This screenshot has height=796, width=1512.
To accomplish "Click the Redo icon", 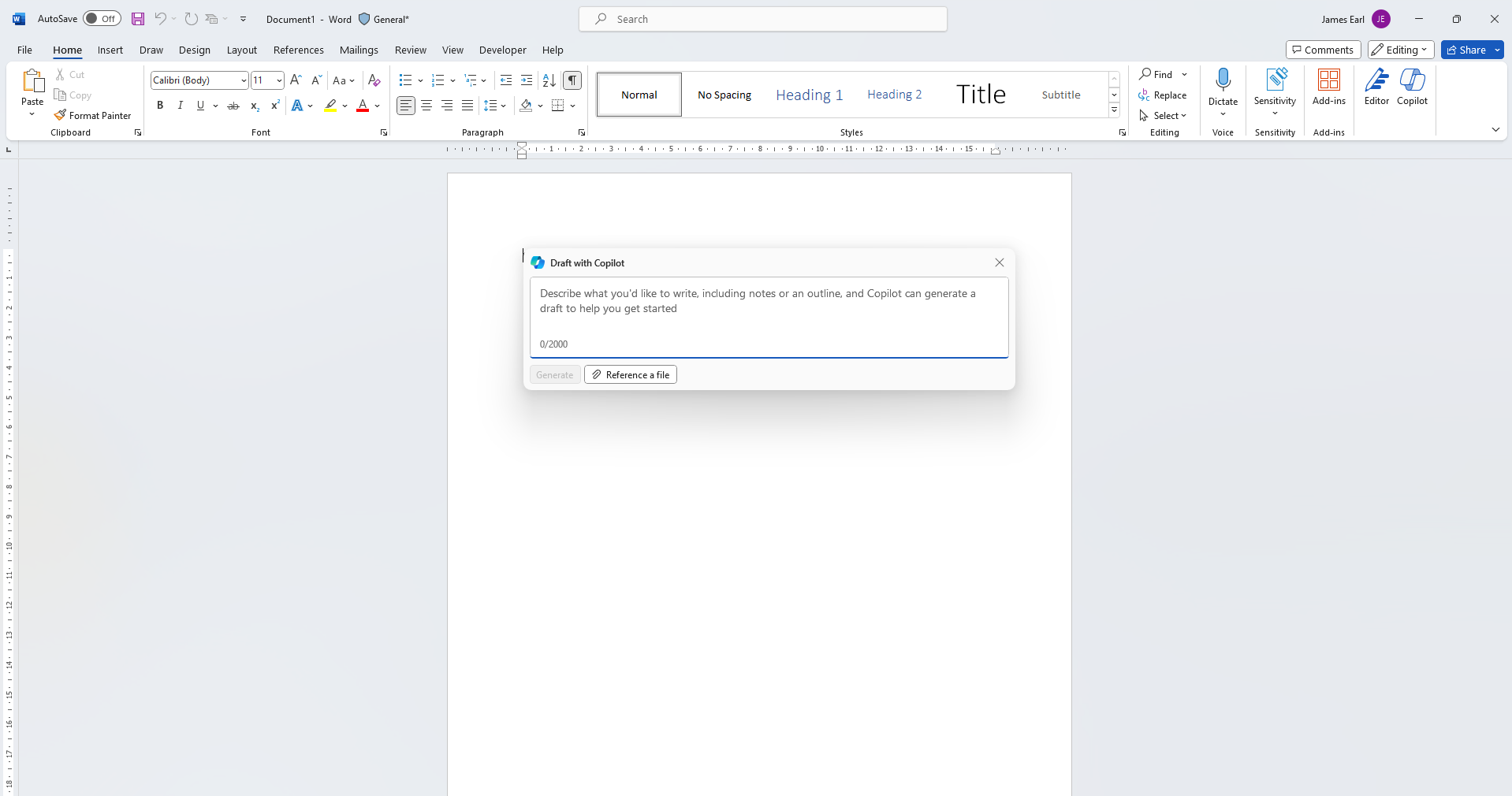I will coord(191,19).
